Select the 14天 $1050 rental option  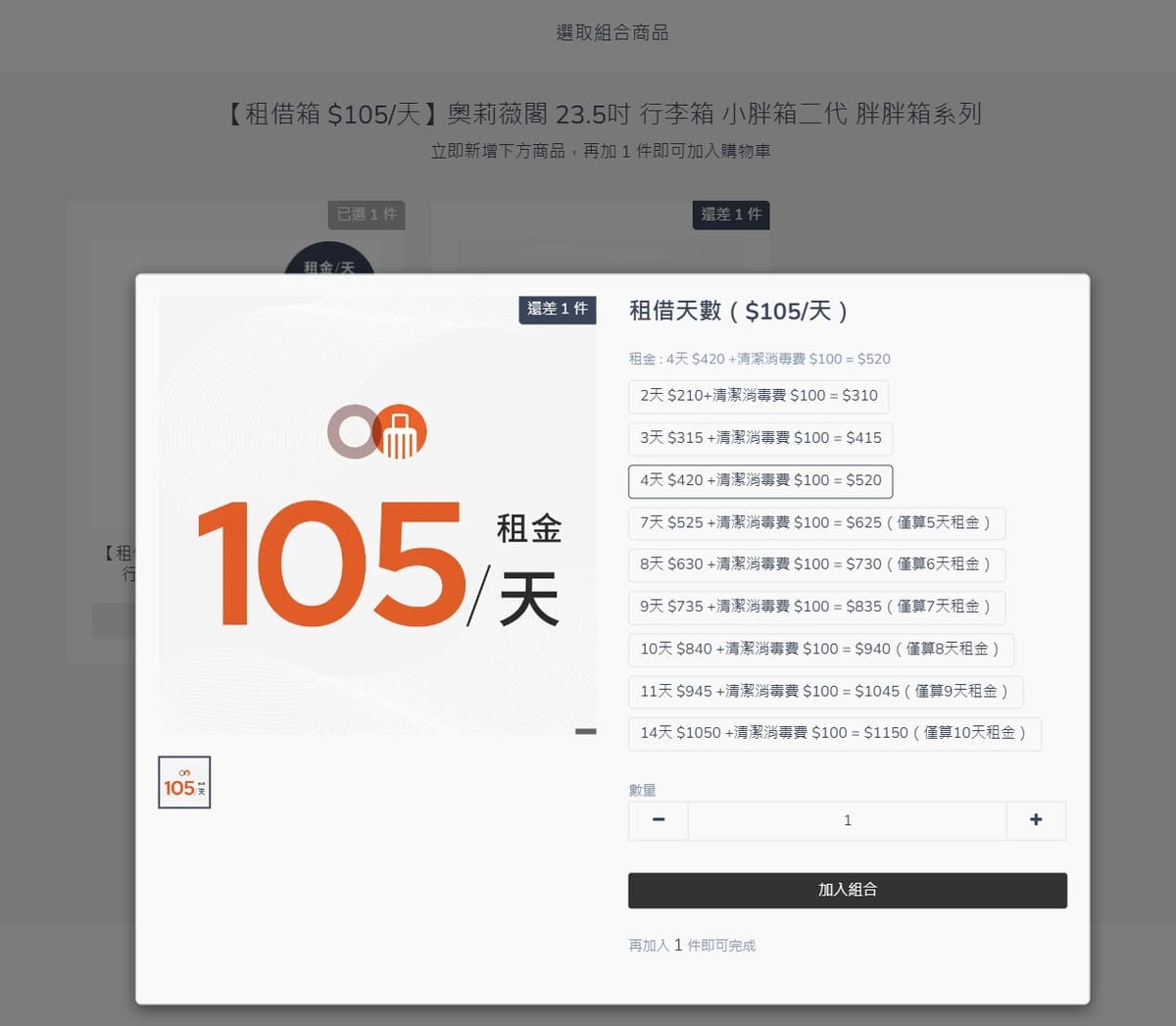click(x=834, y=733)
